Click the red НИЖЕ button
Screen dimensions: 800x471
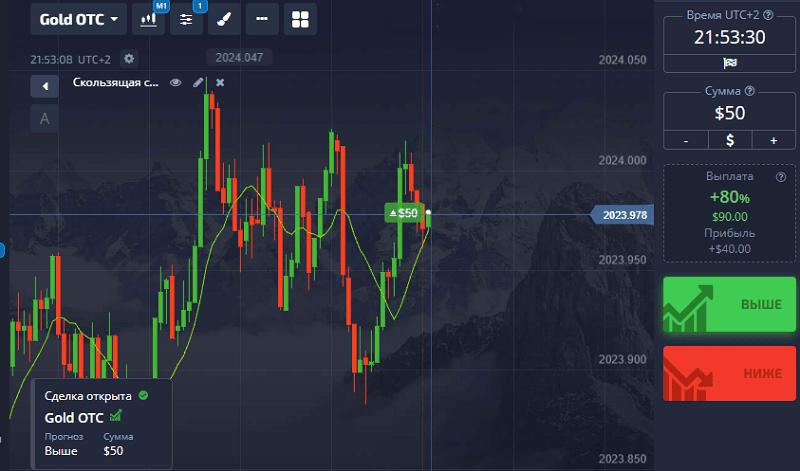(x=730, y=374)
